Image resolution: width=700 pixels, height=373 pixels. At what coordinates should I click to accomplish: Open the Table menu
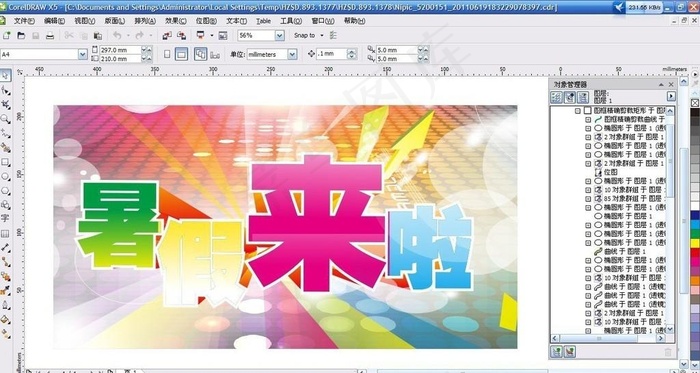[263, 21]
